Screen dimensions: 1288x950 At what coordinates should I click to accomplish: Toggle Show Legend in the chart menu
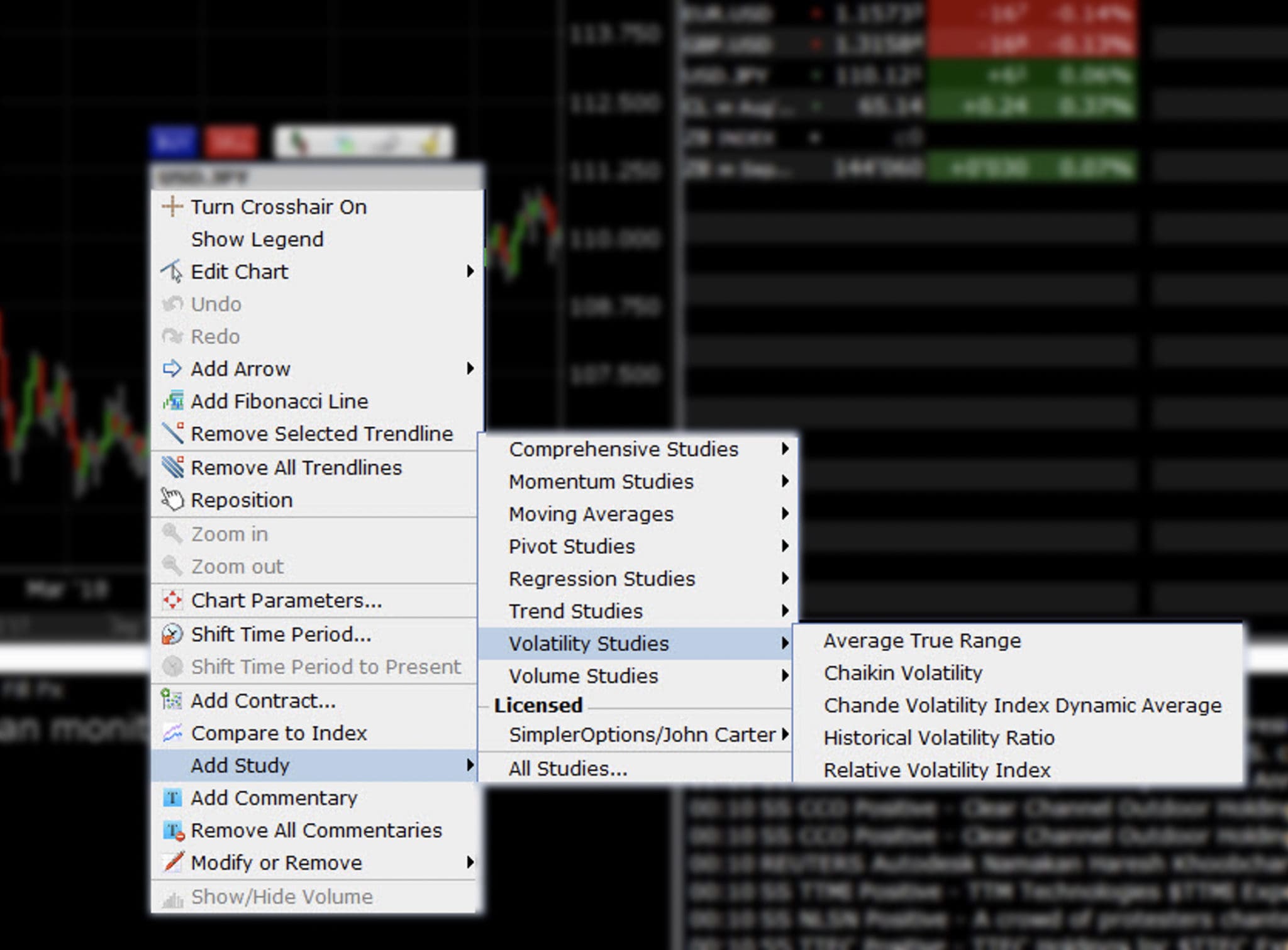click(257, 240)
